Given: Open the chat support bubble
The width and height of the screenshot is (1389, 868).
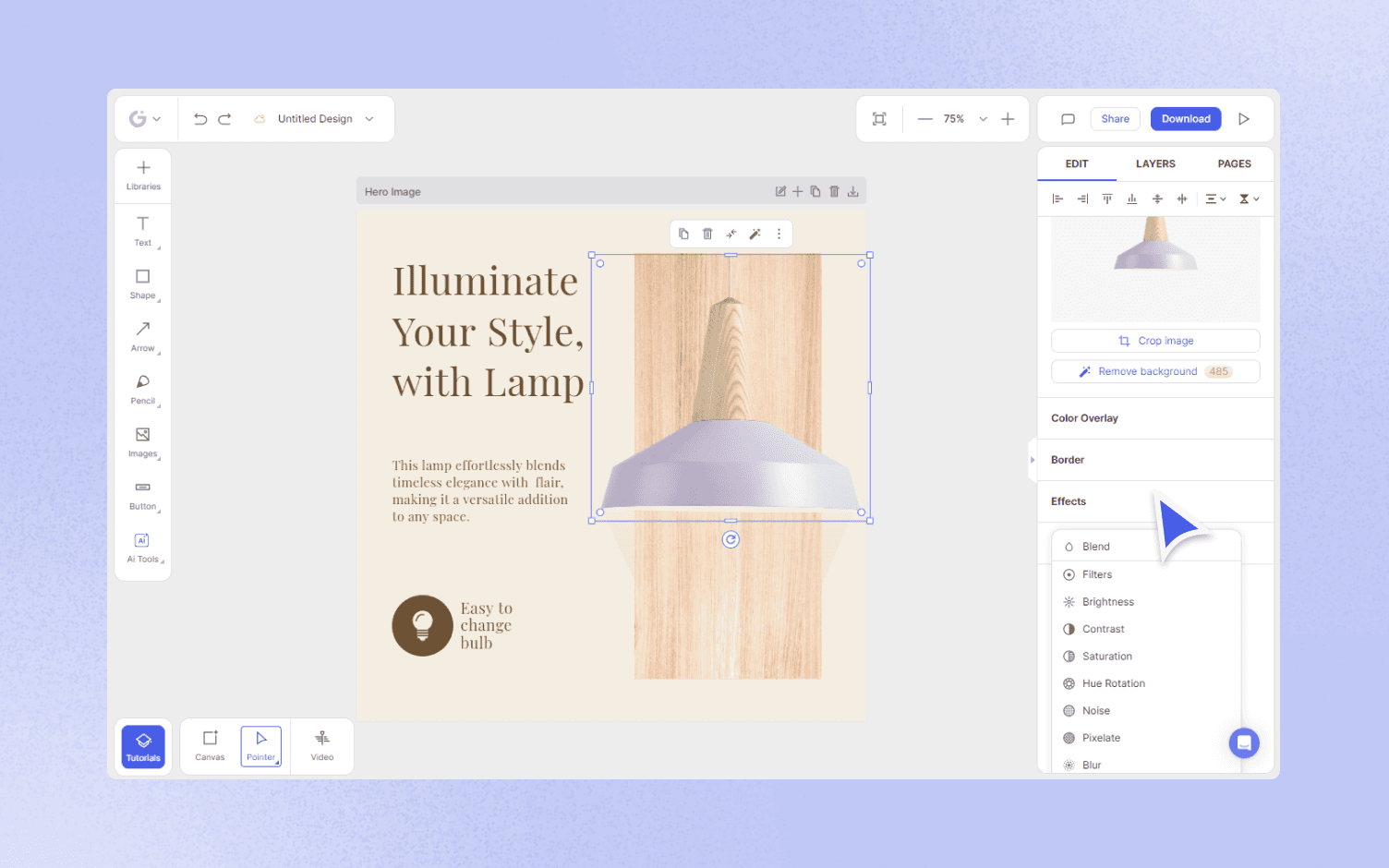Looking at the screenshot, I should [x=1244, y=743].
